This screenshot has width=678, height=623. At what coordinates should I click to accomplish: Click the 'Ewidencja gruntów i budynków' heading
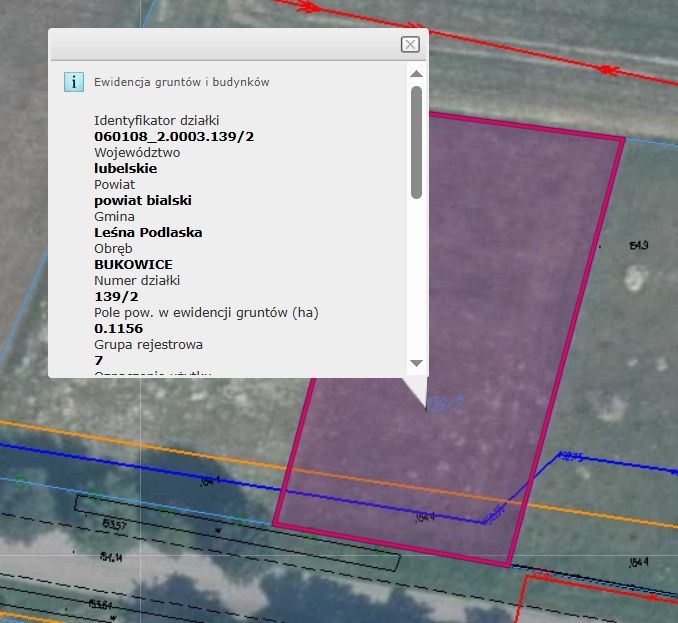(181, 82)
